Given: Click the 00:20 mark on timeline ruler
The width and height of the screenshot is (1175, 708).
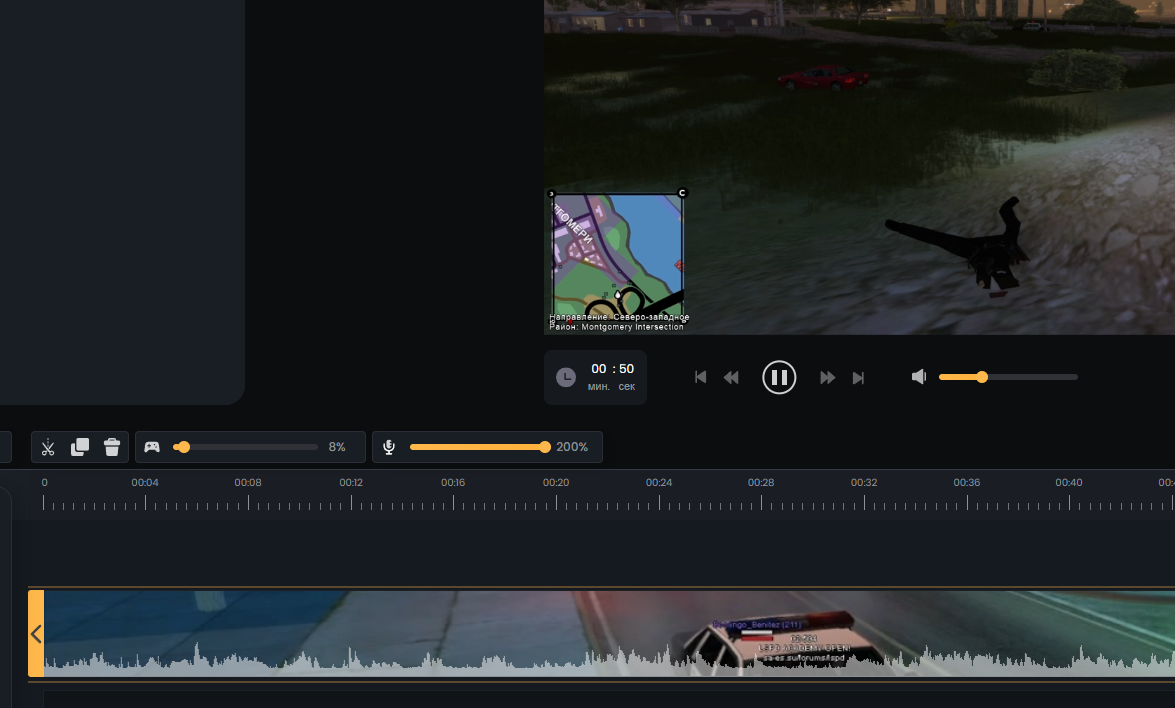Looking at the screenshot, I should [x=556, y=483].
